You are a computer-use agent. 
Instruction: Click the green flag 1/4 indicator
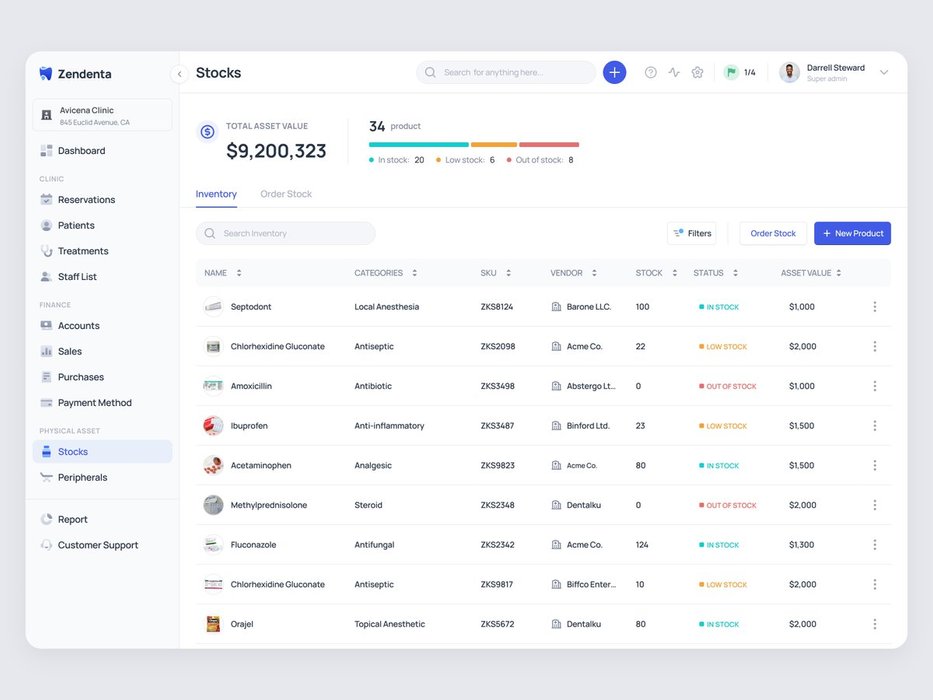click(740, 72)
